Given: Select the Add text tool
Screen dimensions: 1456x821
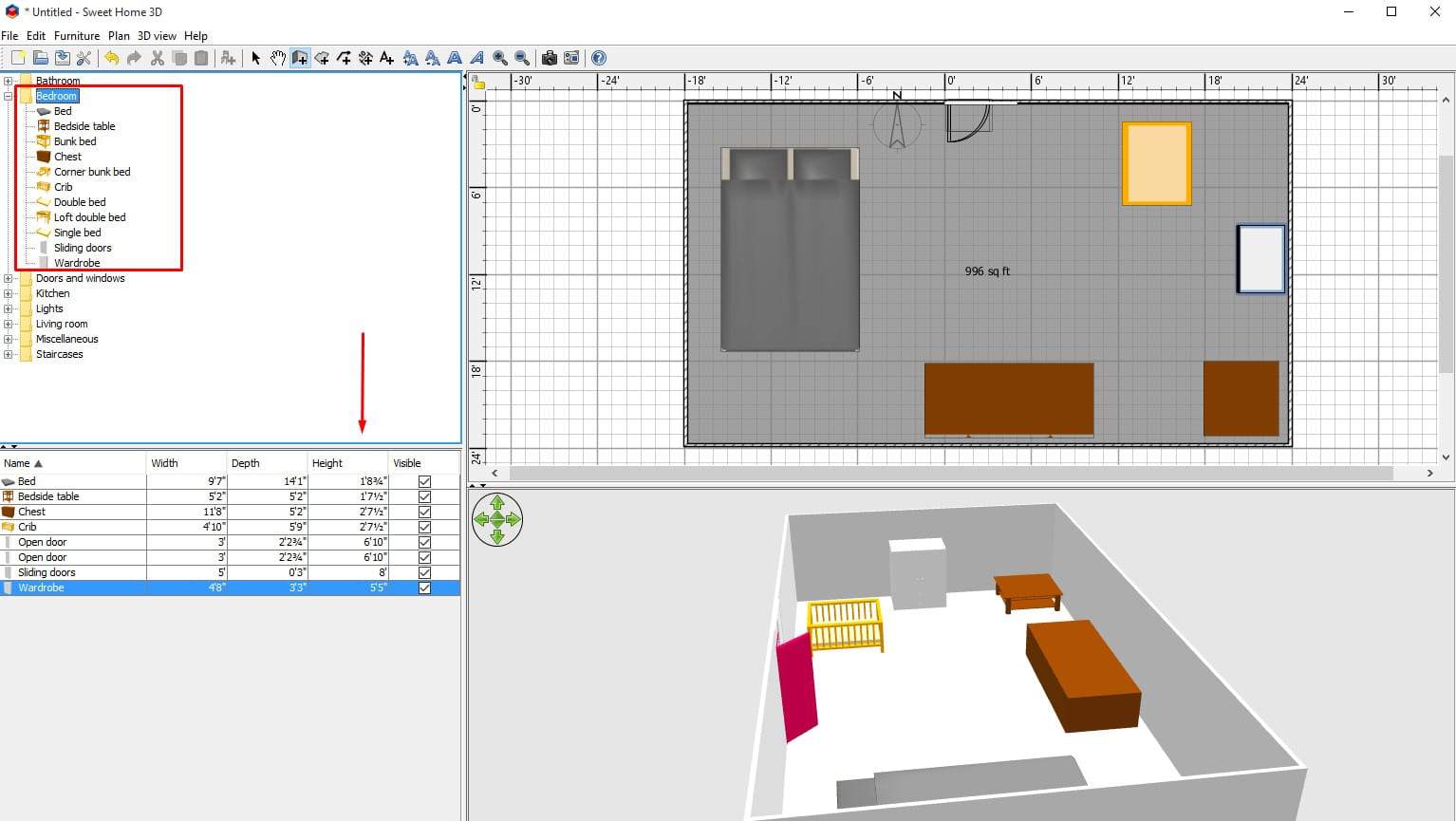Looking at the screenshot, I should click(x=386, y=58).
